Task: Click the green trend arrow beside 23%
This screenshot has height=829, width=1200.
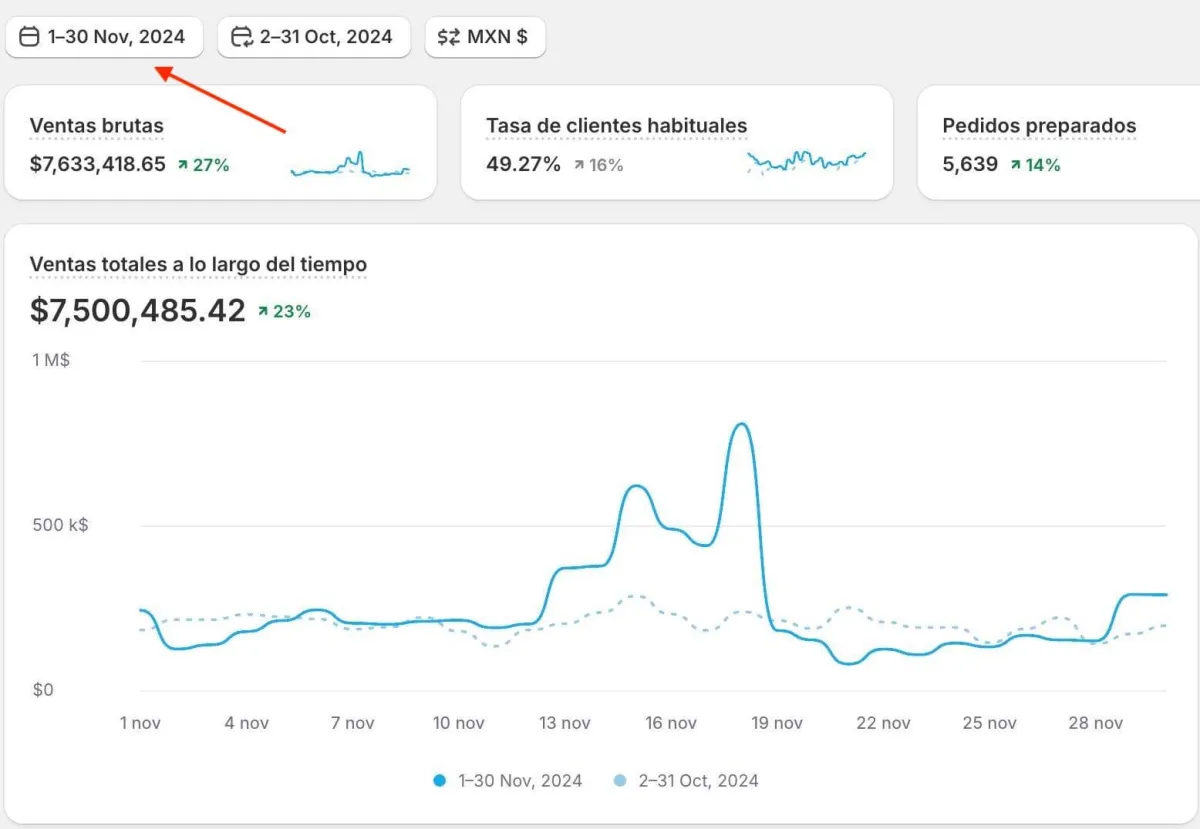Action: [262, 312]
